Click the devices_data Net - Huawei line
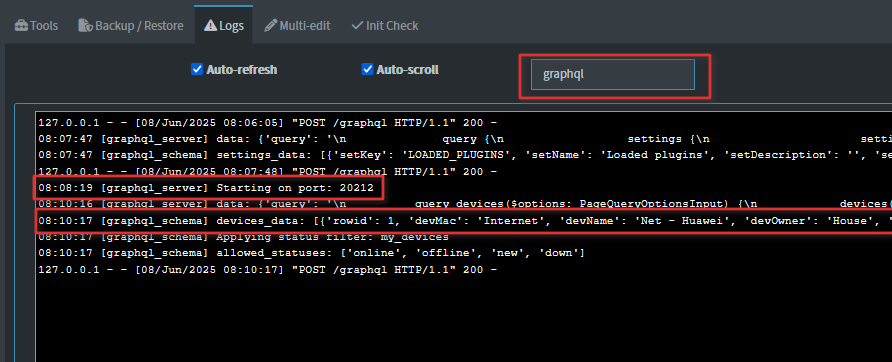892x362 pixels. pos(464,220)
